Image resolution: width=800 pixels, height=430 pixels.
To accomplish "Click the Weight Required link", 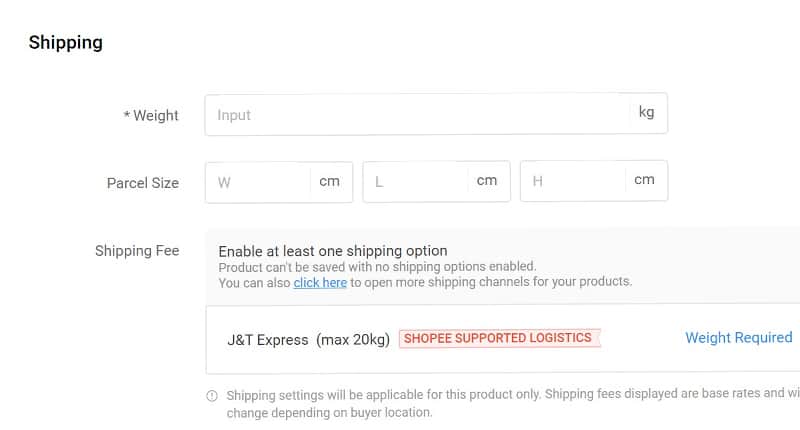I will 738,338.
